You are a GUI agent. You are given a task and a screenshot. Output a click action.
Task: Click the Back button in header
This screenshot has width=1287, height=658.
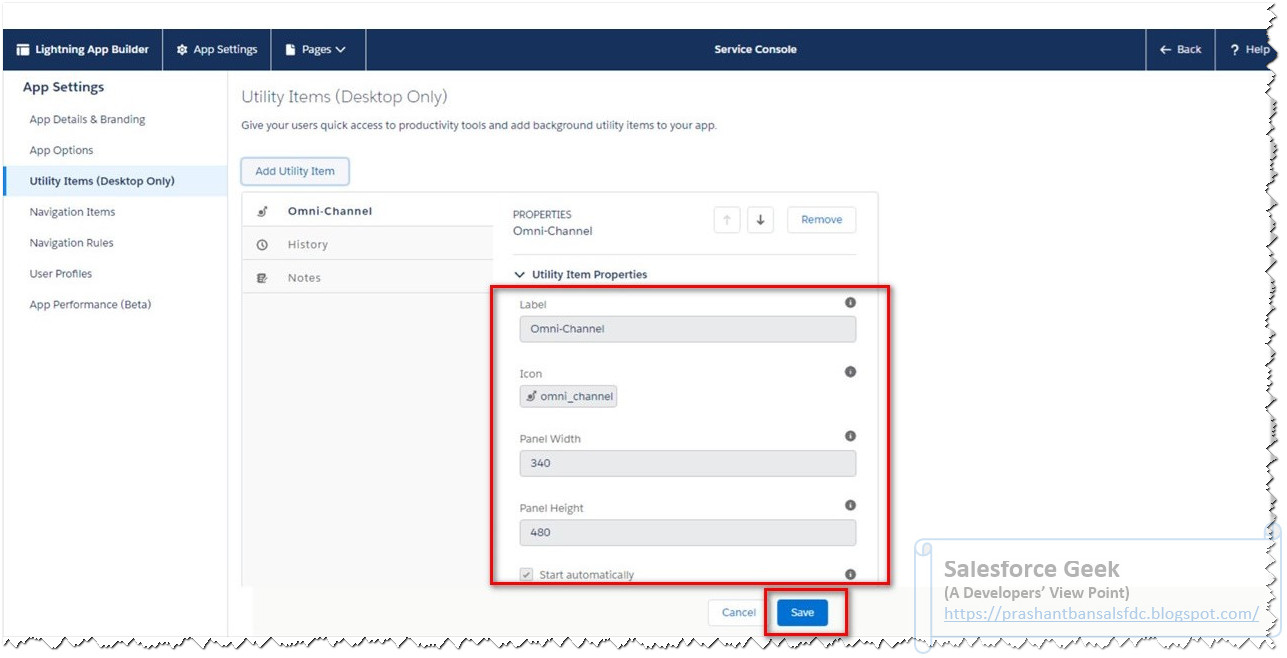[x=1181, y=49]
